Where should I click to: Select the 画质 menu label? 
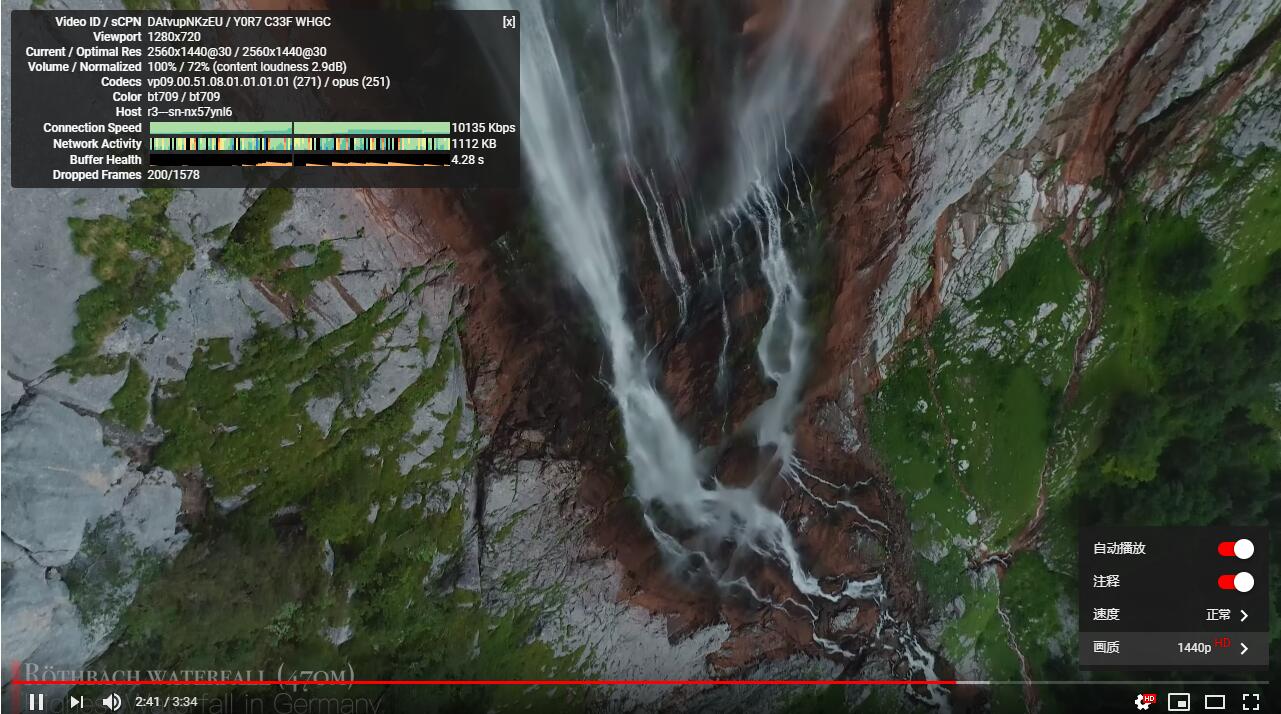pyautogui.click(x=1106, y=648)
